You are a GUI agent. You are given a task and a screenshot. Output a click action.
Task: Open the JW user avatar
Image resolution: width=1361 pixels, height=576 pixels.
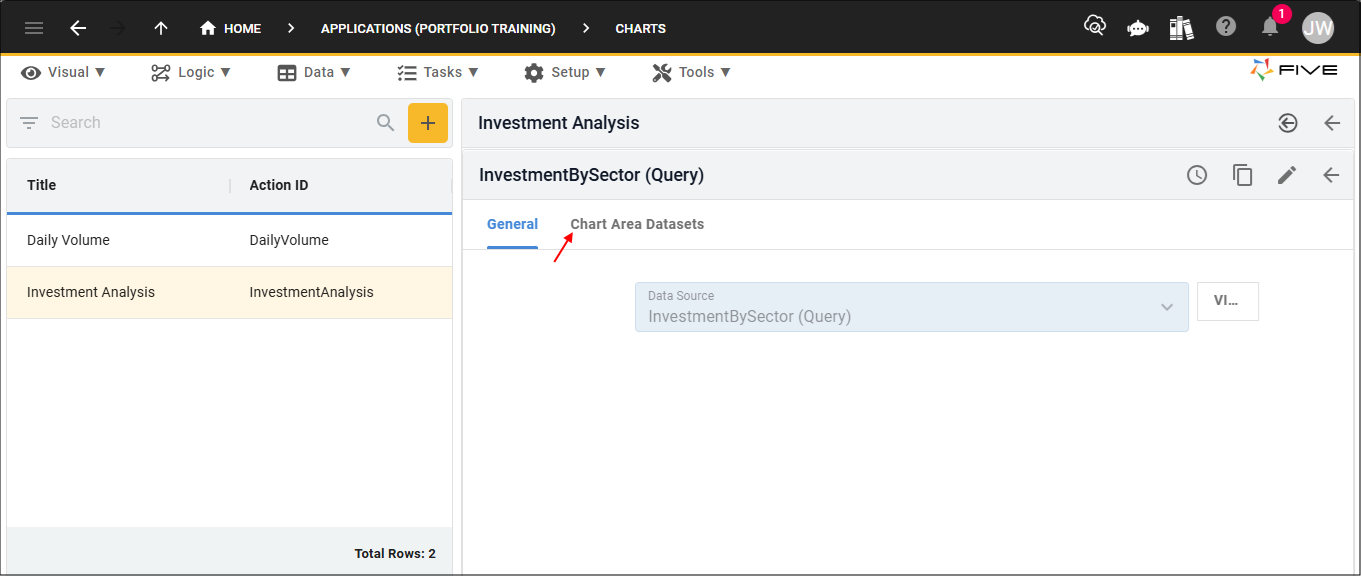[1318, 28]
